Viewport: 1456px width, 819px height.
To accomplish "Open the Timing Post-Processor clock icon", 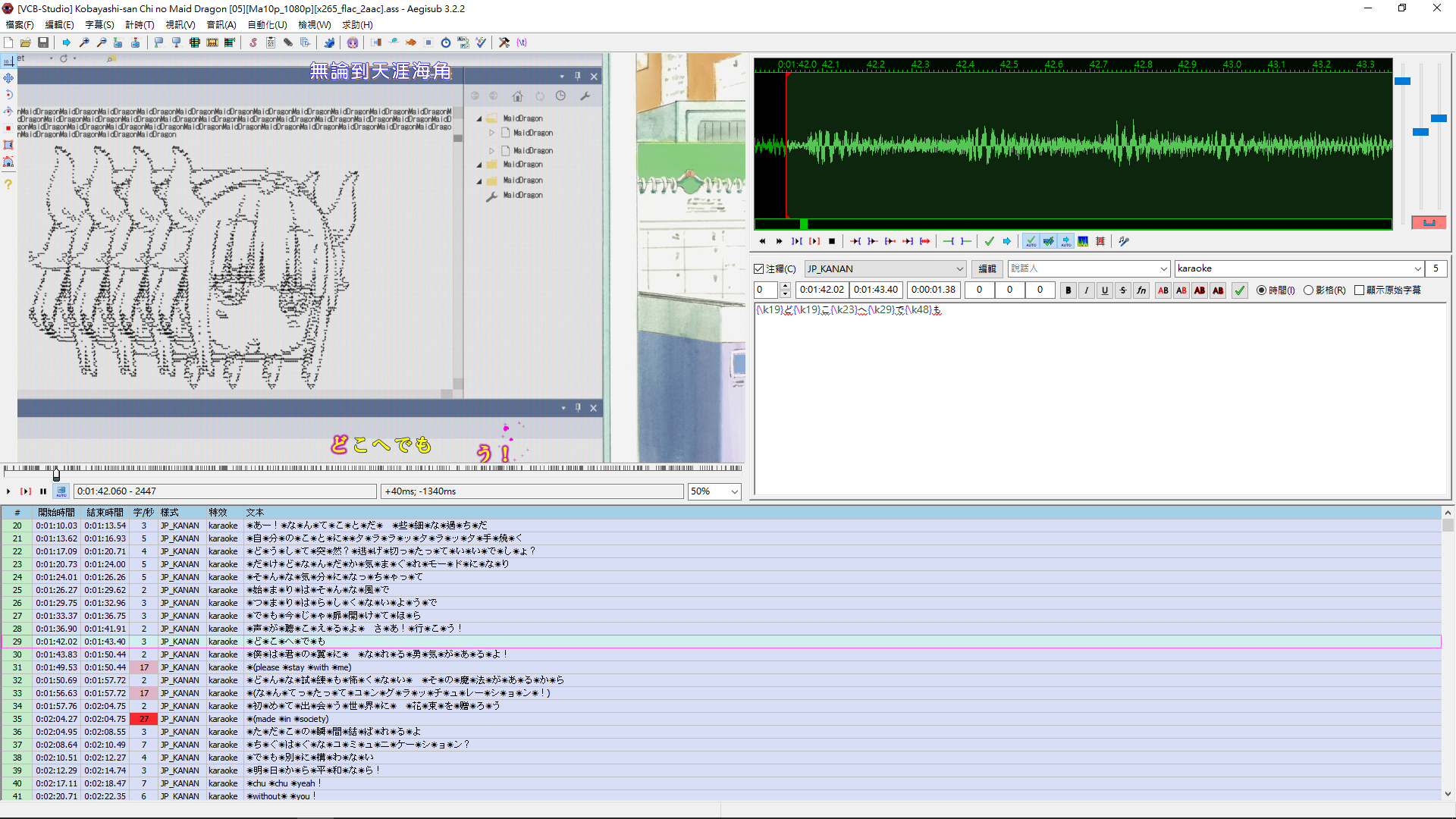I will (x=446, y=42).
